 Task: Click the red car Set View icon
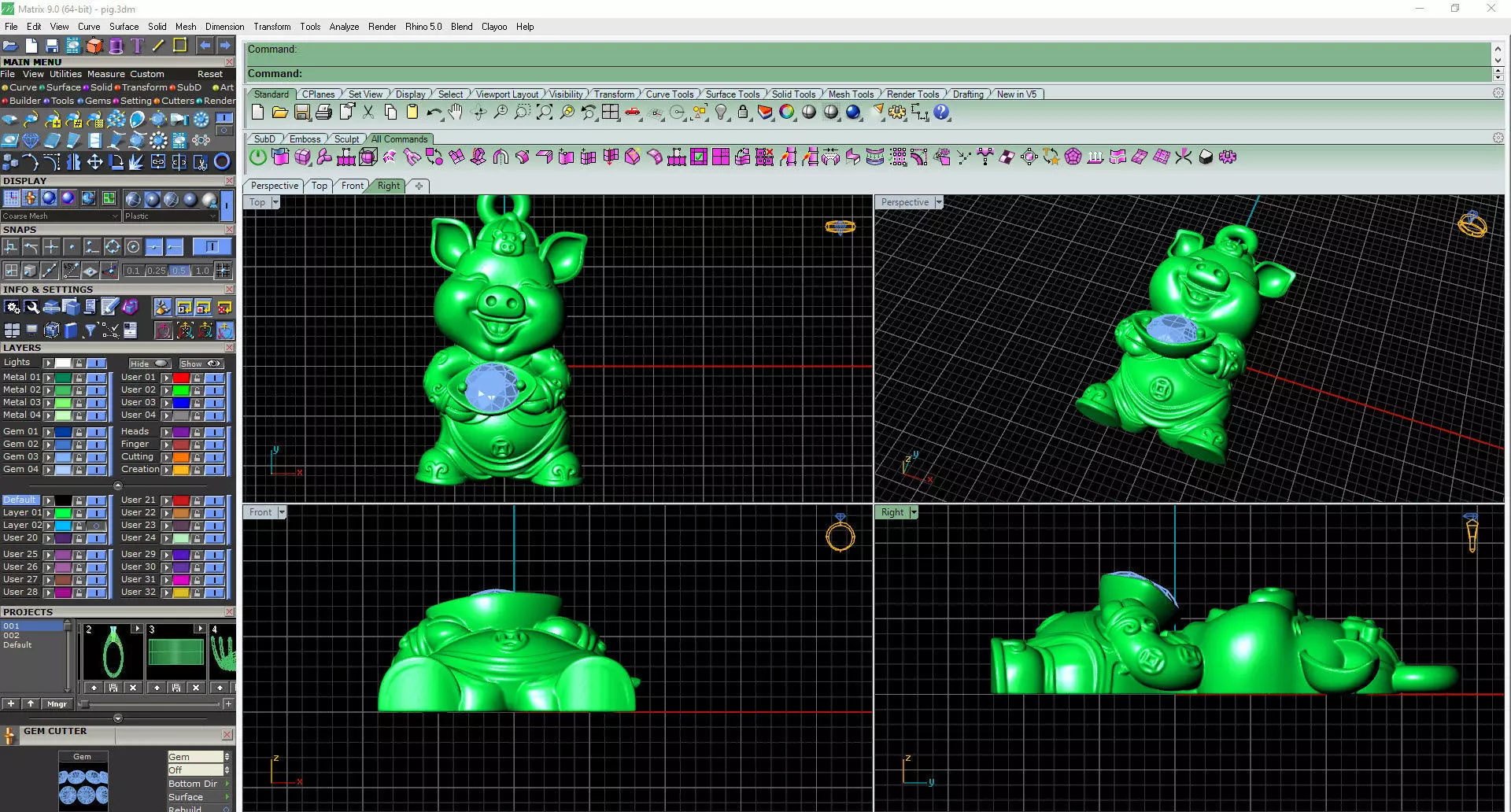click(632, 113)
